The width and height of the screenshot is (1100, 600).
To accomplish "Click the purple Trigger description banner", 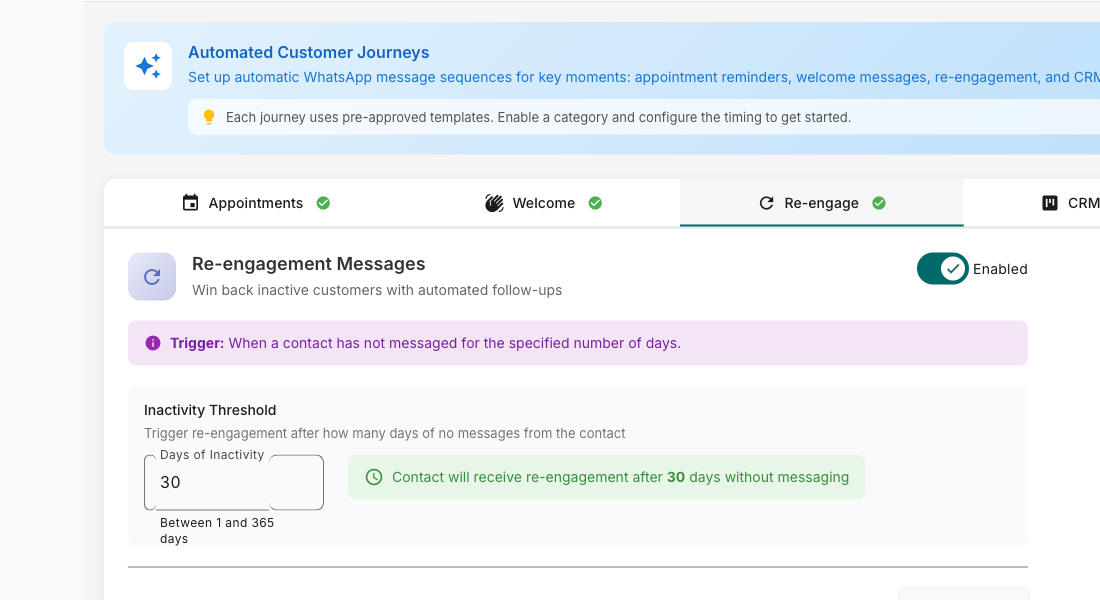I will pos(578,342).
